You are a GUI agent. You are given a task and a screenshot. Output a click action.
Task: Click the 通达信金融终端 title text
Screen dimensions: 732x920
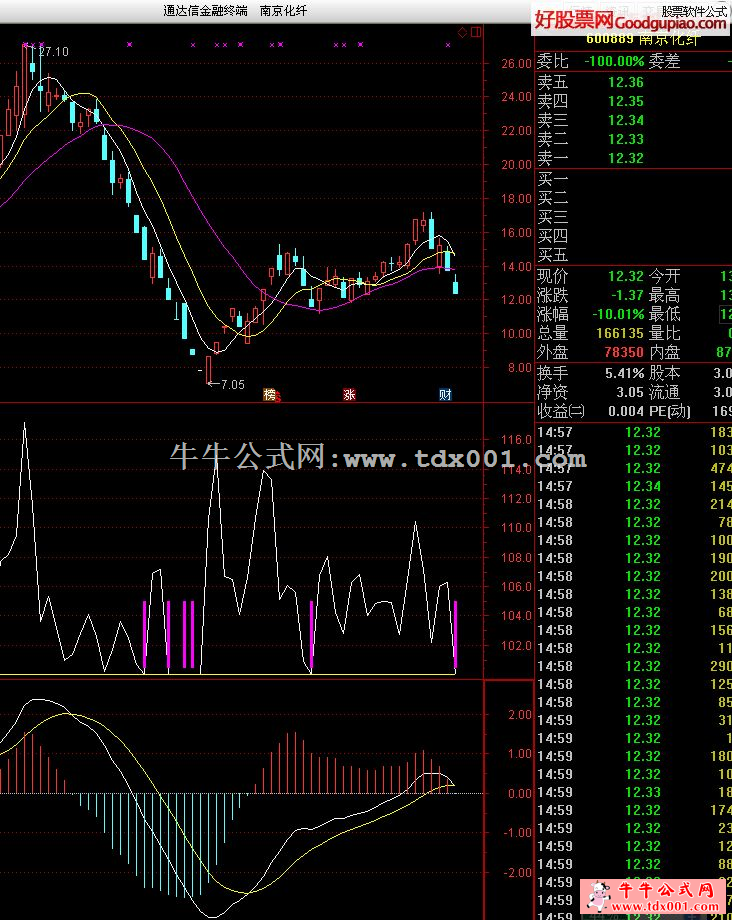pos(205,11)
